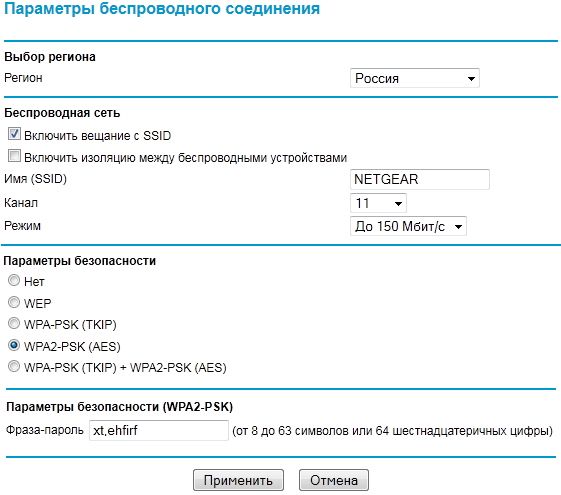Open the Регион dropdown showing Россия
Screen dimensions: 561x495
[x=415, y=78]
